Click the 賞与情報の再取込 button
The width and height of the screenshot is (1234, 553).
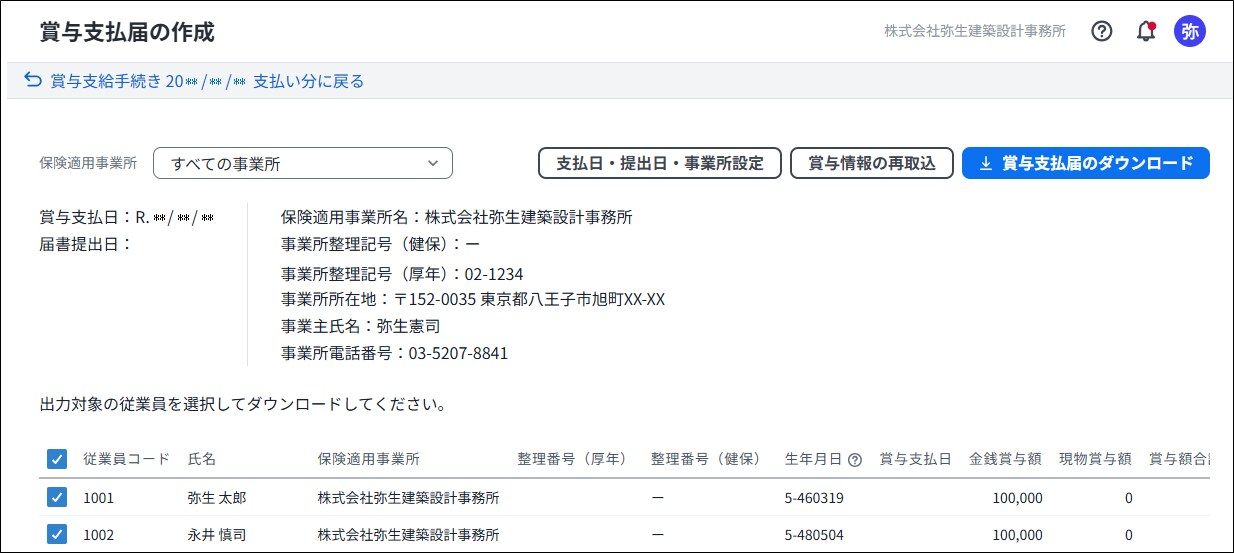[x=871, y=163]
